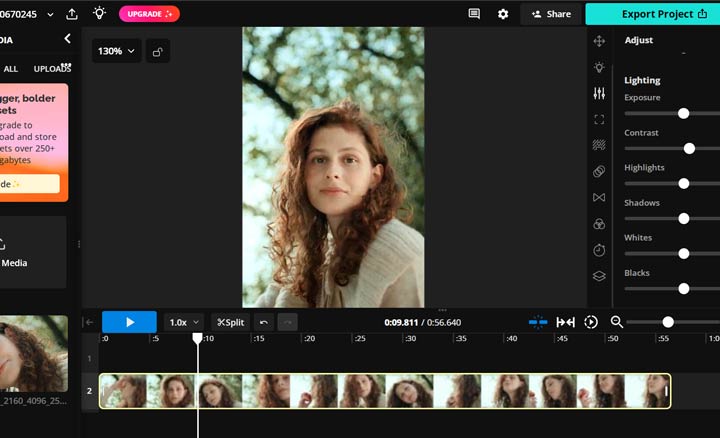Open the lightbulb tips icon in top bar
The width and height of the screenshot is (720, 438).
[x=99, y=13]
